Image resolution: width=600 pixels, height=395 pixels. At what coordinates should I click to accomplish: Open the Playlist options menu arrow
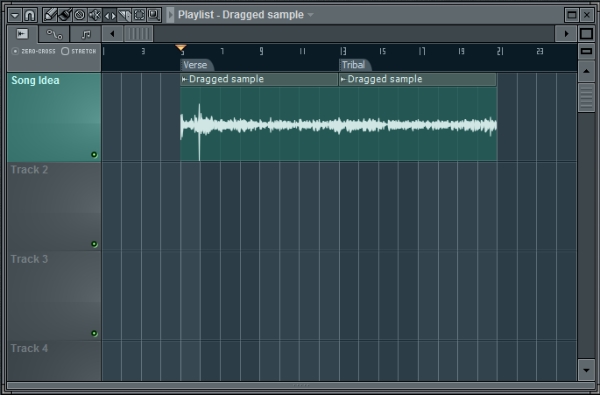(x=15, y=15)
